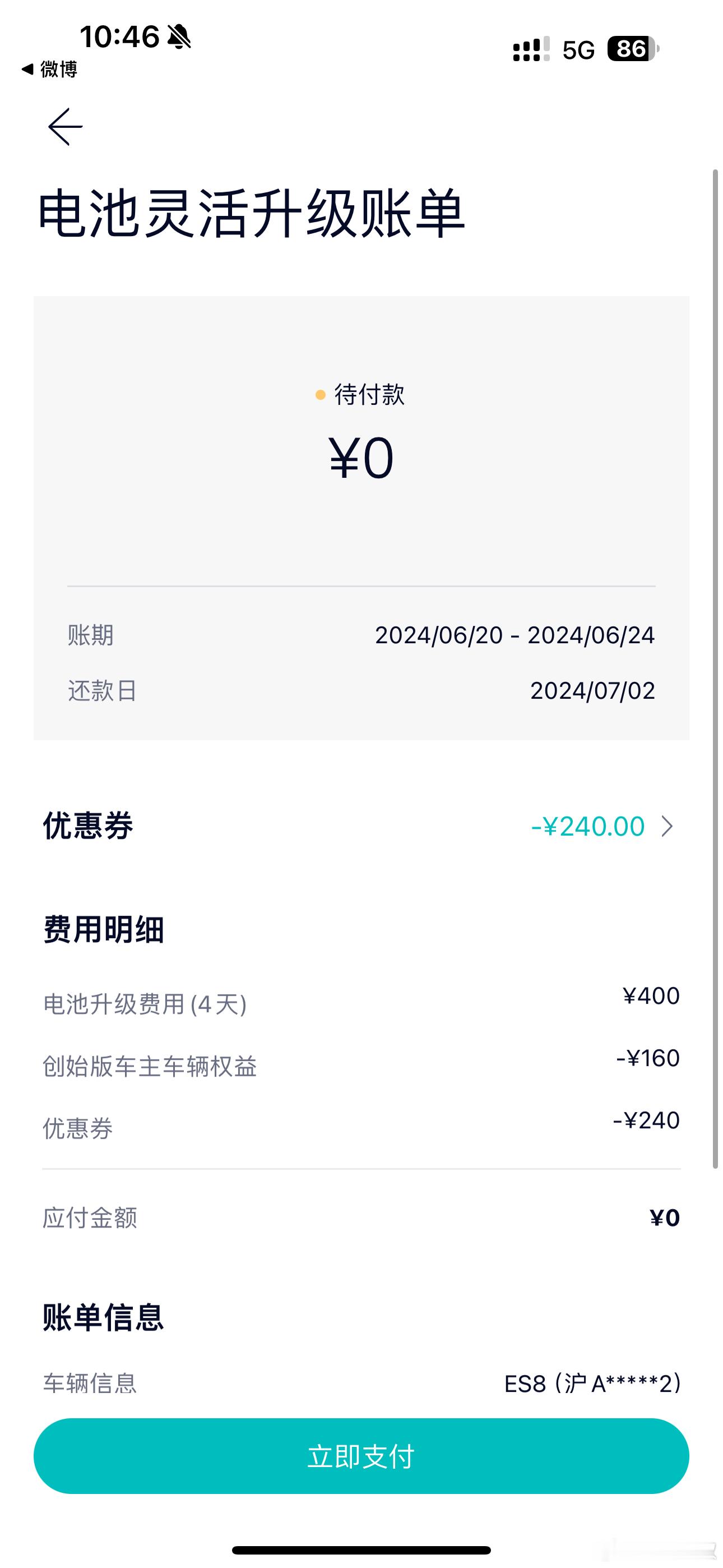Select the 还款日 2024/07/02 row
The image size is (723, 1568).
pos(361,690)
